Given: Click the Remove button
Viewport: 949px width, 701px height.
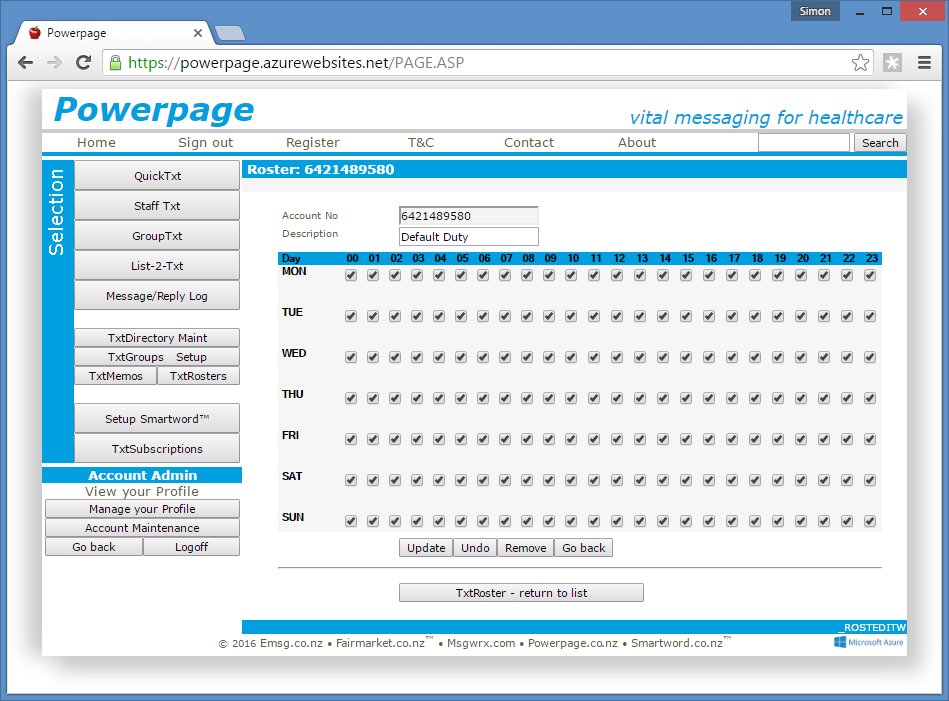Looking at the screenshot, I should point(525,548).
